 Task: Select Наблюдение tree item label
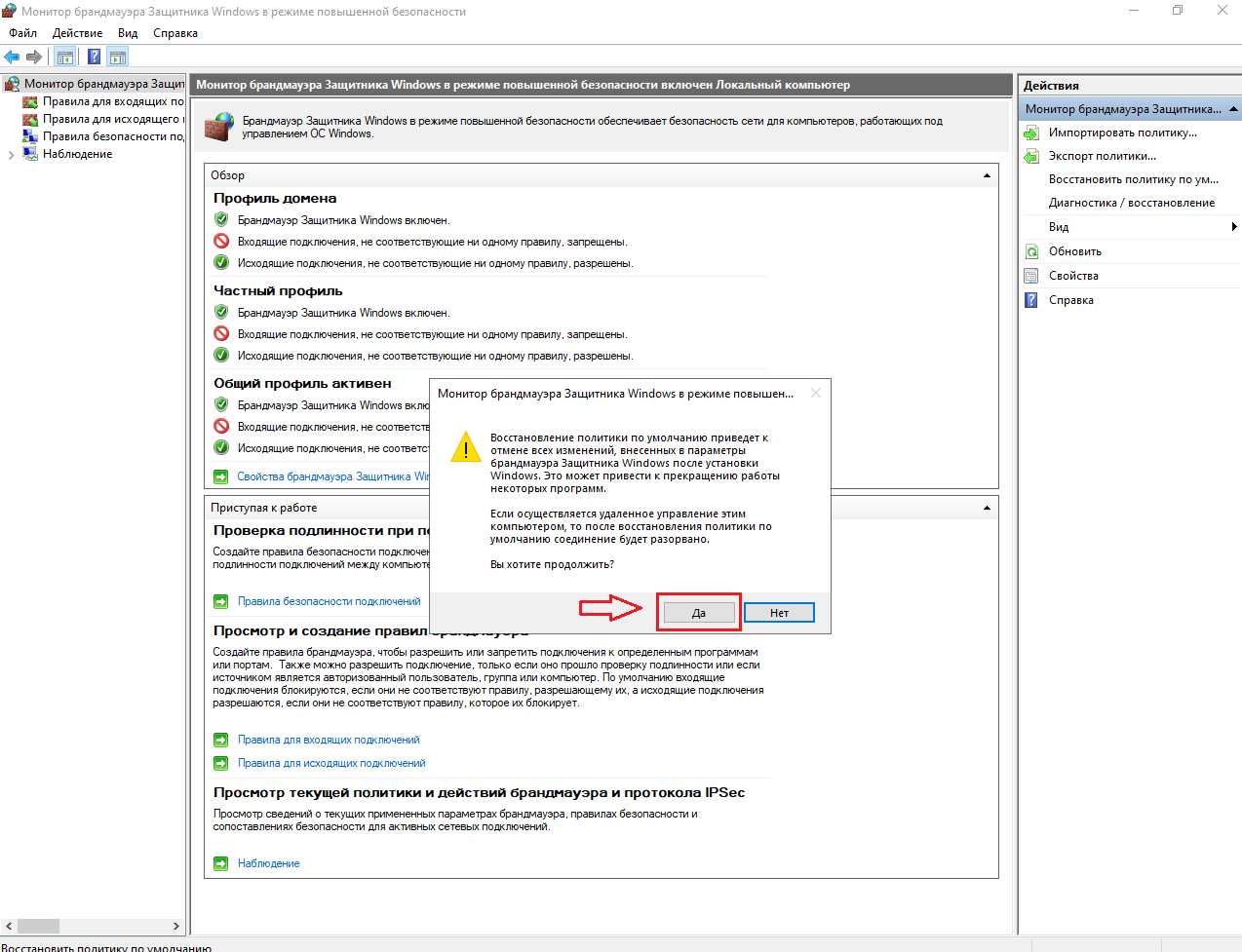click(77, 154)
